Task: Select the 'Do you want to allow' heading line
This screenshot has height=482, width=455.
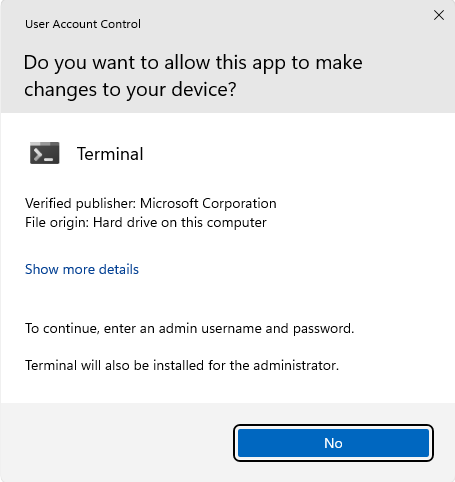Action: [x=193, y=63]
